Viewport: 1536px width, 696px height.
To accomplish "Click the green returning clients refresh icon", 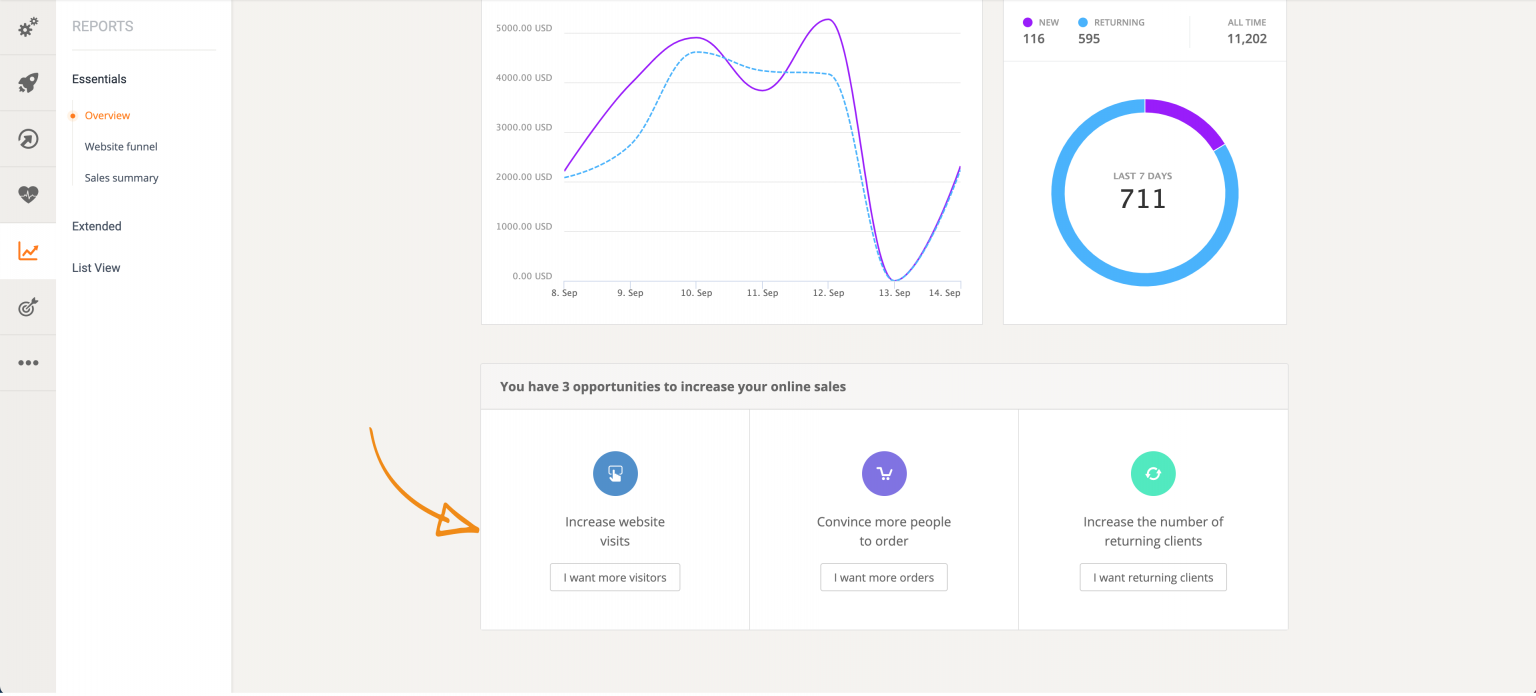I will tap(1152, 473).
